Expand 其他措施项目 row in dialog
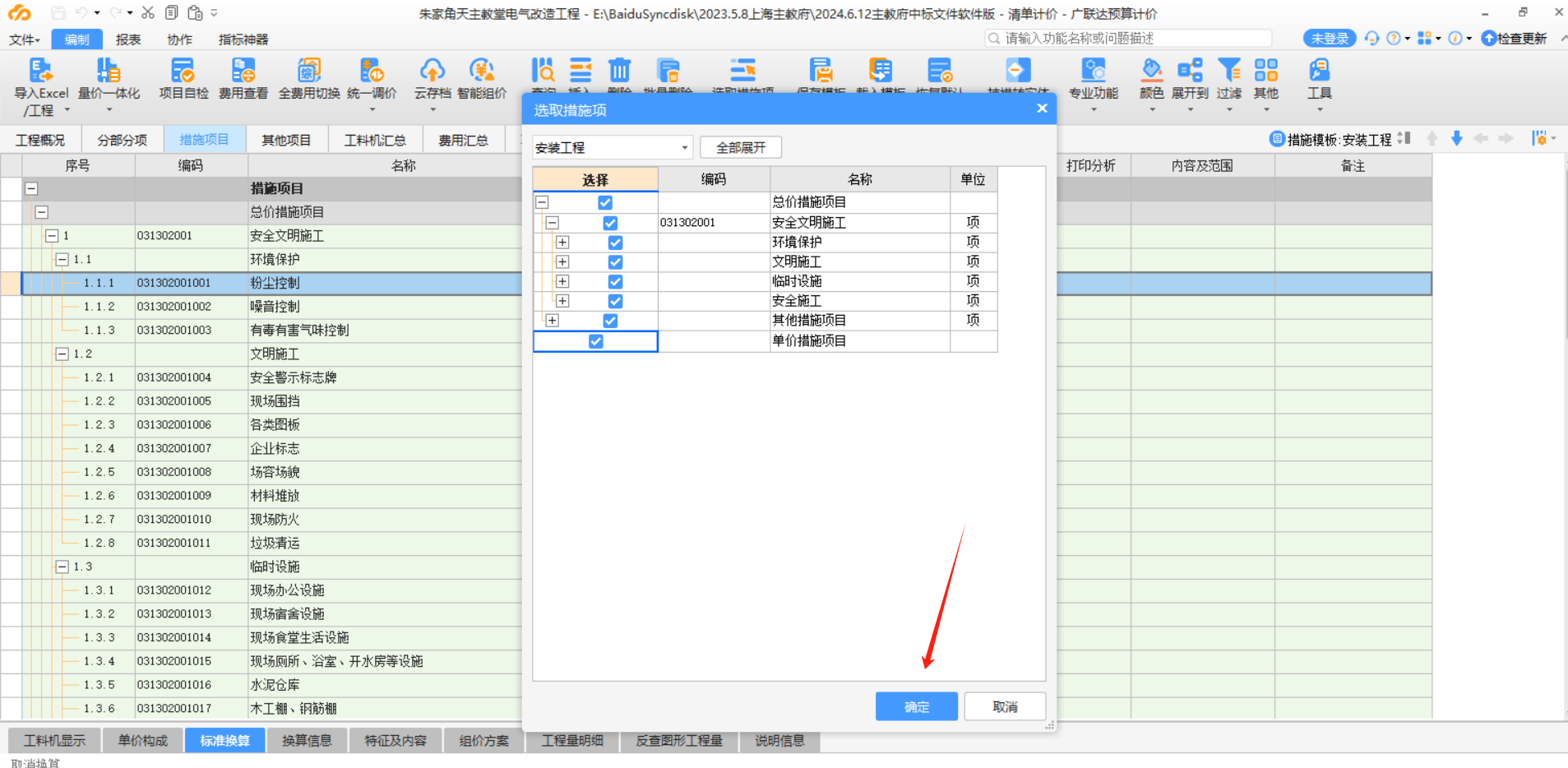This screenshot has height=768, width=1568. point(553,321)
